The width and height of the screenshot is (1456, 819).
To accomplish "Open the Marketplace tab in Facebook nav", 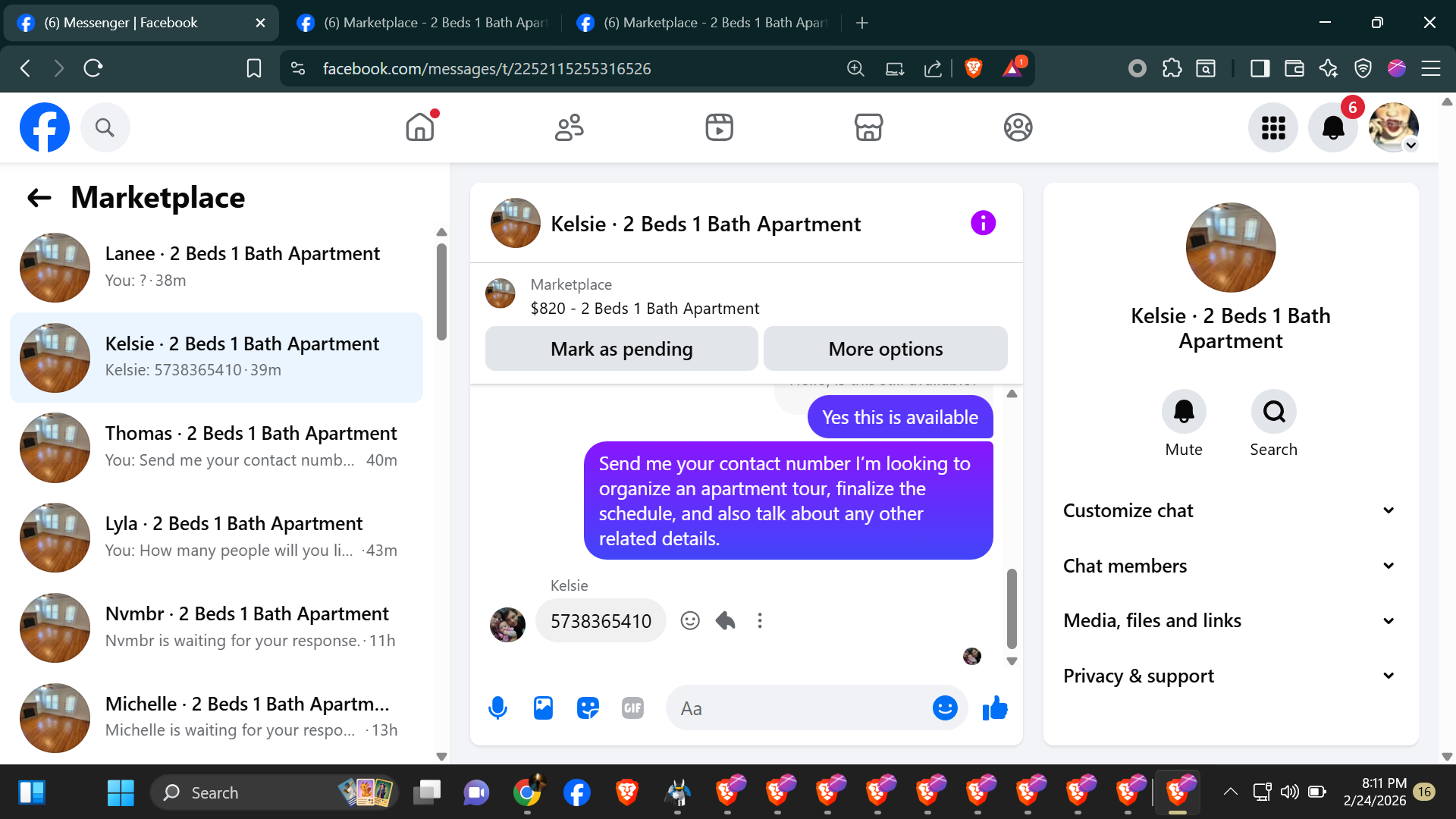I will click(868, 127).
